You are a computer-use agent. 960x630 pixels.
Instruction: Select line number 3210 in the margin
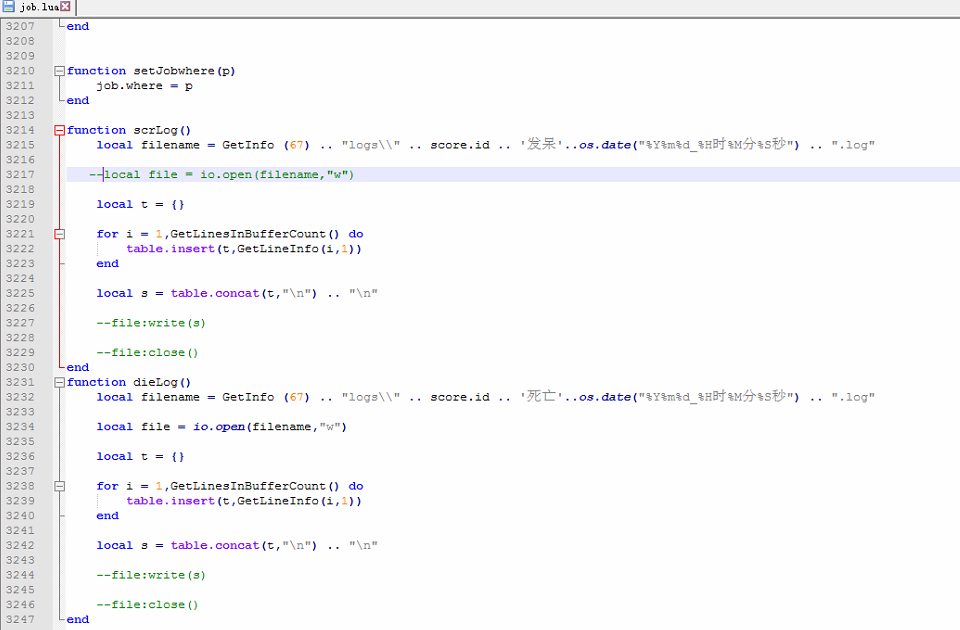click(20, 71)
